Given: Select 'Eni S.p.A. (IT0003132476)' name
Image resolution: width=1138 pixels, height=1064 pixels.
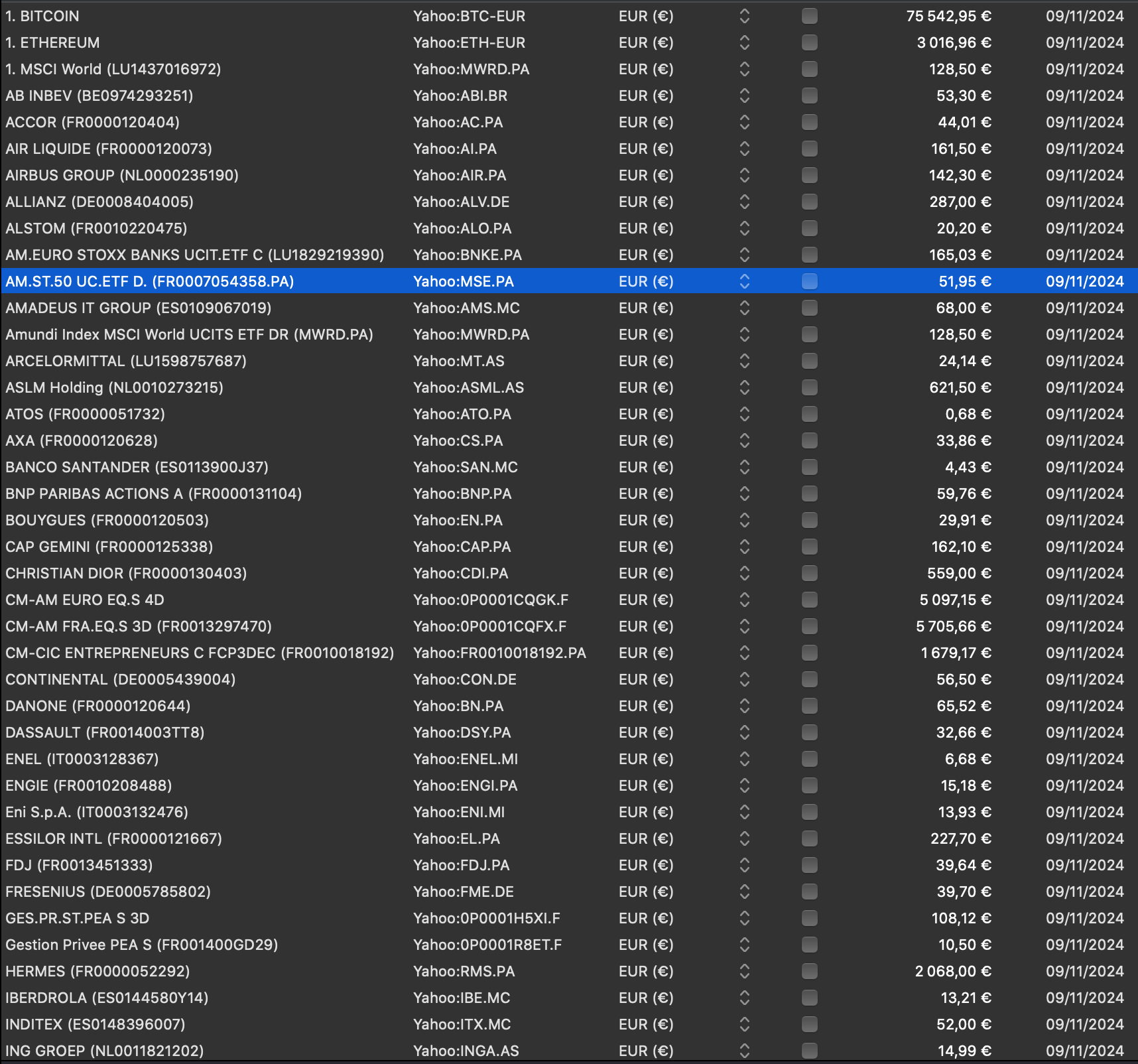Looking at the screenshot, I should pos(97,812).
